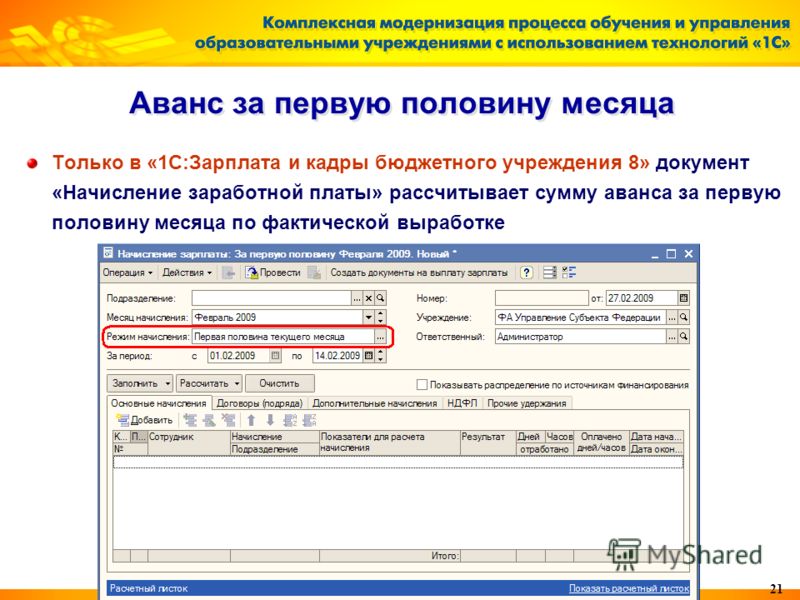The height and width of the screenshot is (600, 800).
Task: Choose Режим начисления via its ellipsis button
Action: (x=380, y=337)
